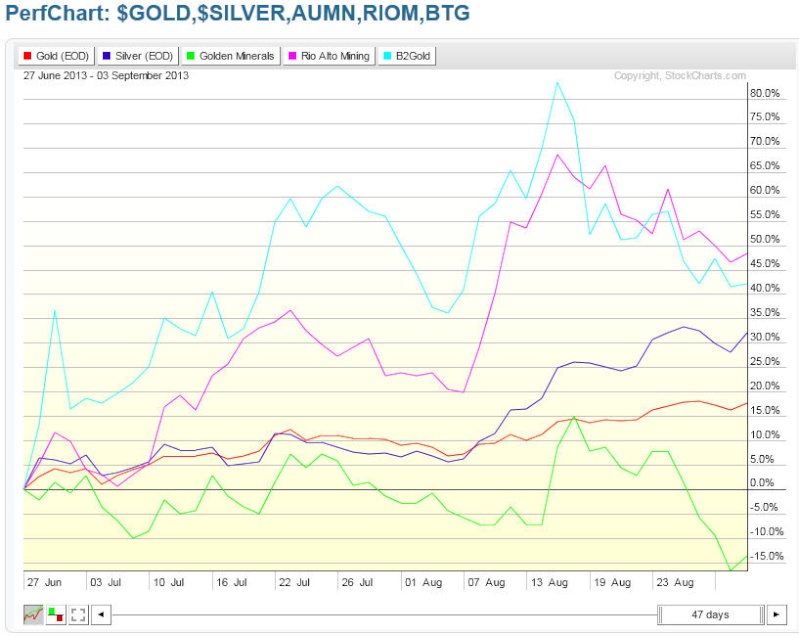Click the magenta Rio Alto color swatch
799x636 pixels.
tap(292, 56)
